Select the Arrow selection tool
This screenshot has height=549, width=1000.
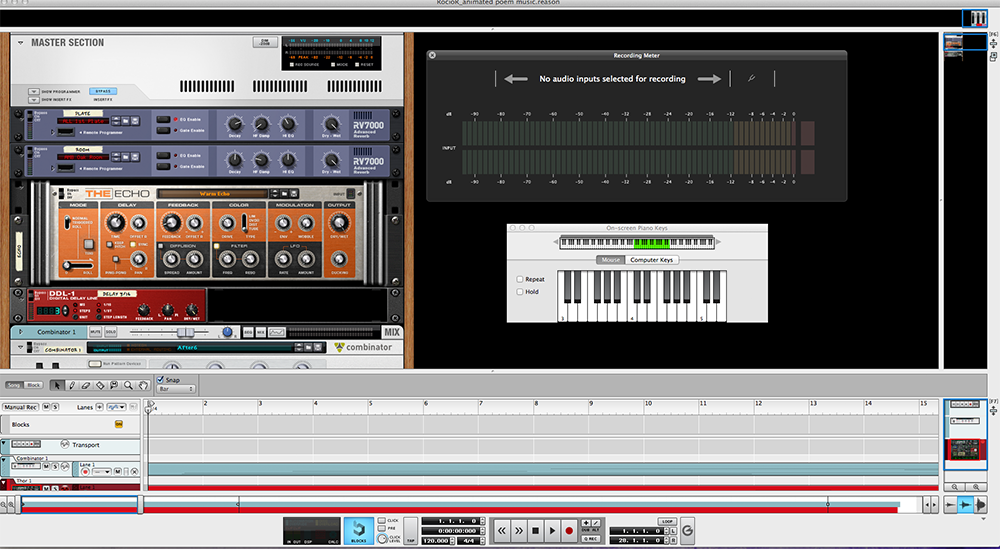point(57,385)
